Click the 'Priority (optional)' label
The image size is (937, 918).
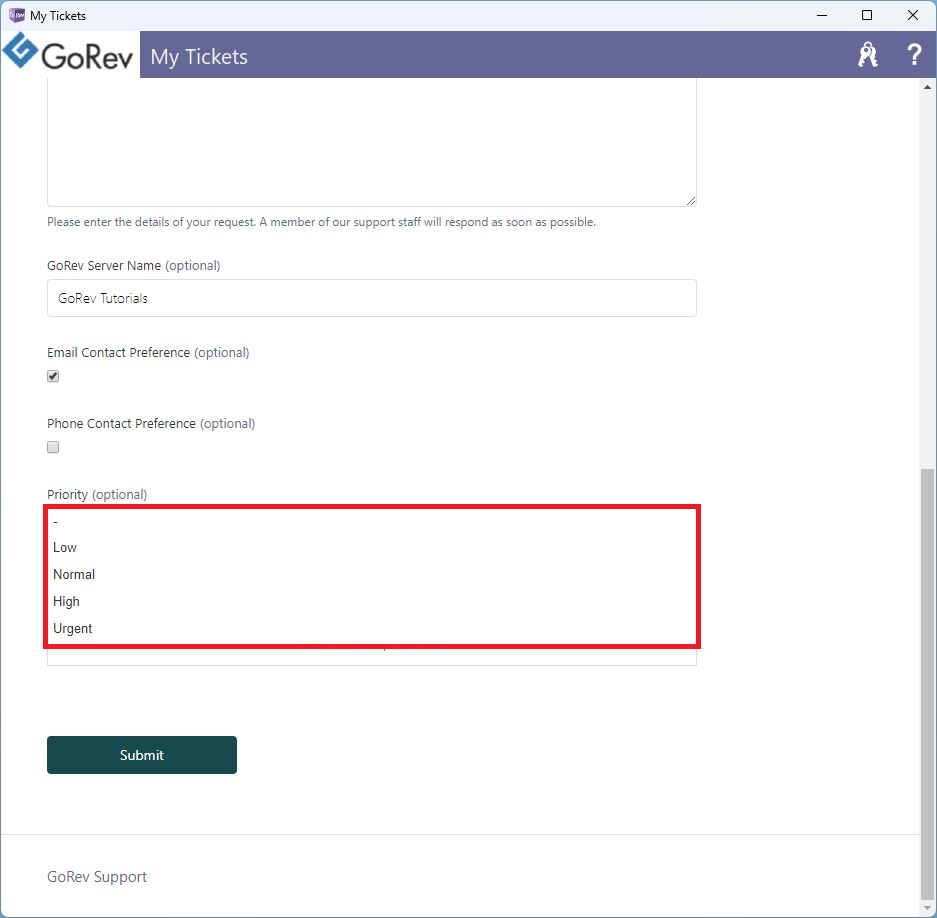point(97,494)
